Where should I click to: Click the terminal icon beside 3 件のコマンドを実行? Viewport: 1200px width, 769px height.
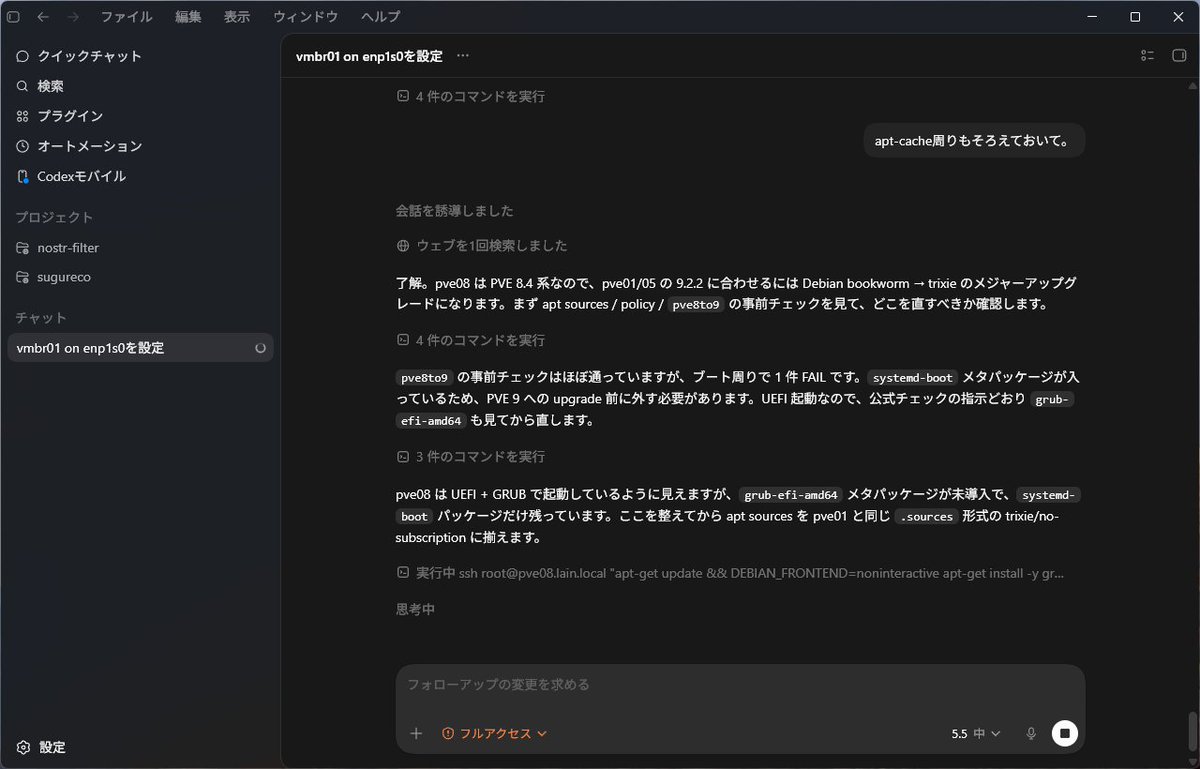point(403,457)
